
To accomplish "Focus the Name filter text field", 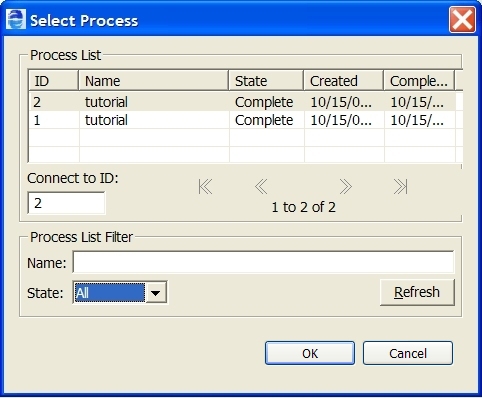I will click(263, 262).
